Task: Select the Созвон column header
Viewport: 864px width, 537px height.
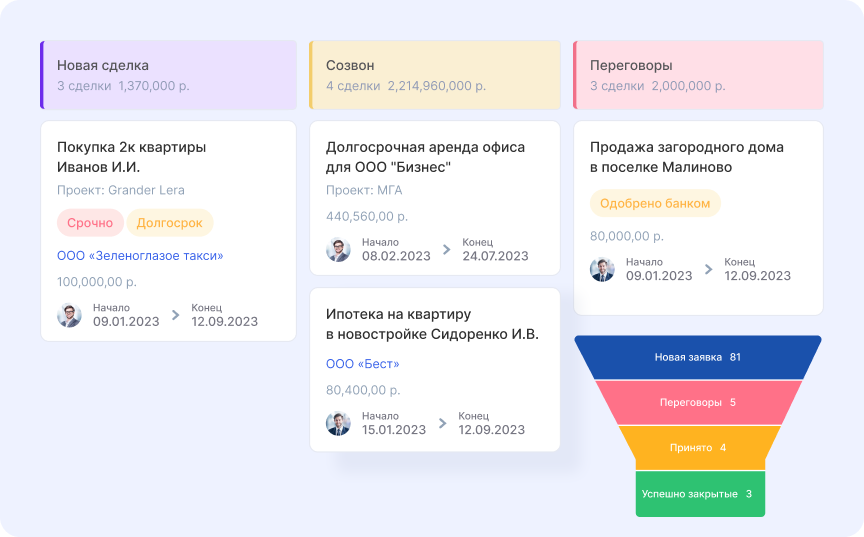Action: pos(435,75)
